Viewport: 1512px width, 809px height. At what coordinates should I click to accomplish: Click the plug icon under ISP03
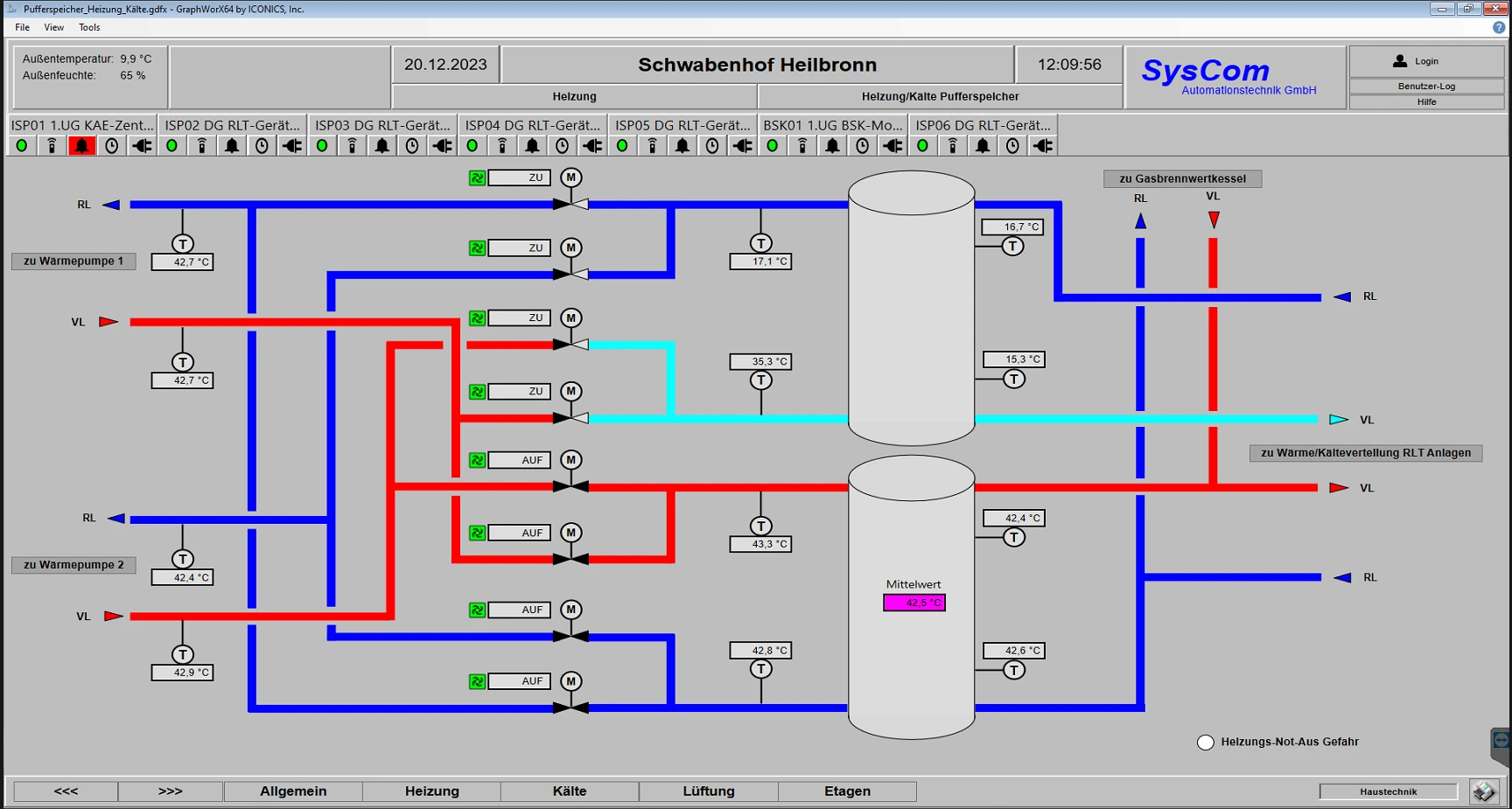pos(442,146)
